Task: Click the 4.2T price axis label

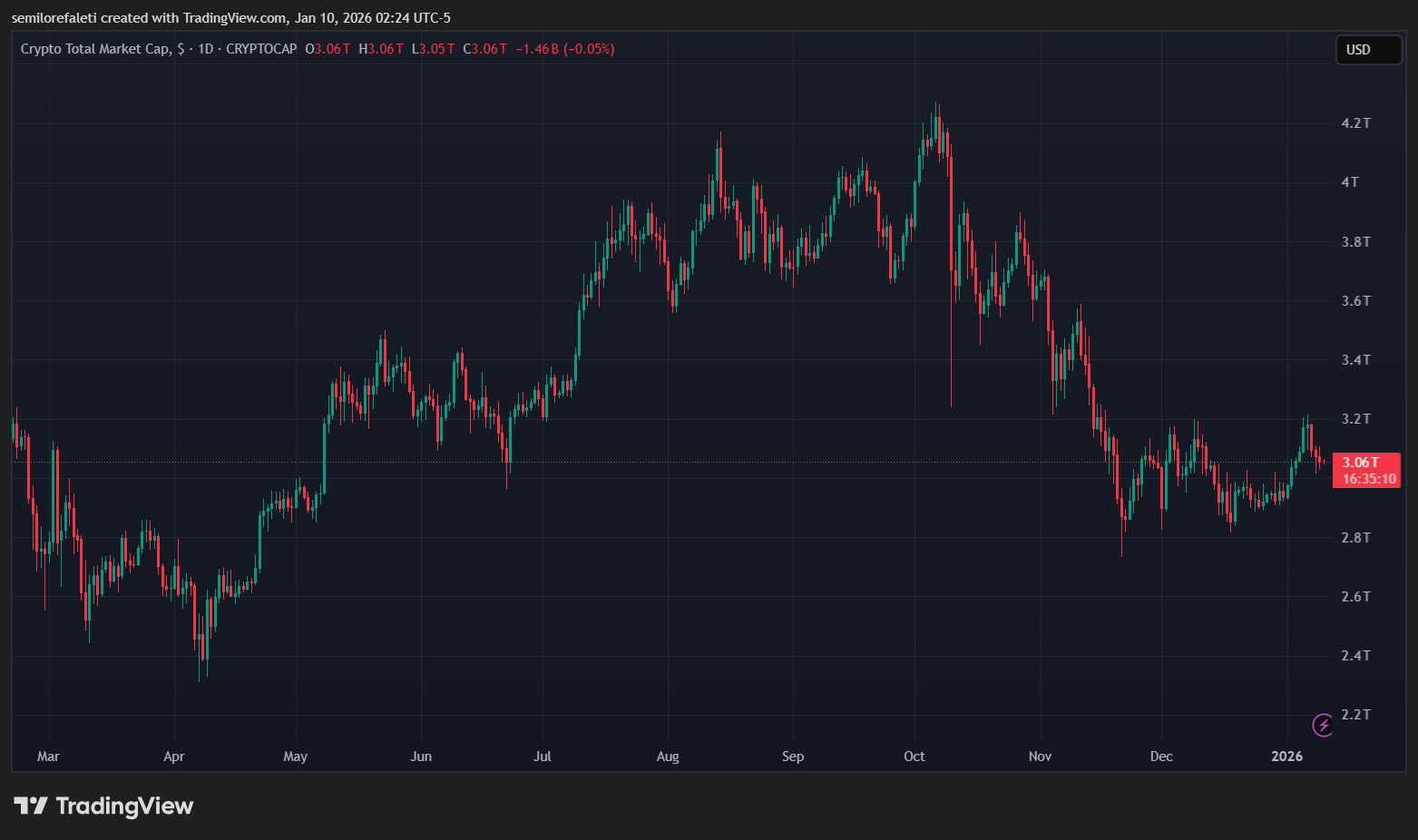Action: 1355,123
